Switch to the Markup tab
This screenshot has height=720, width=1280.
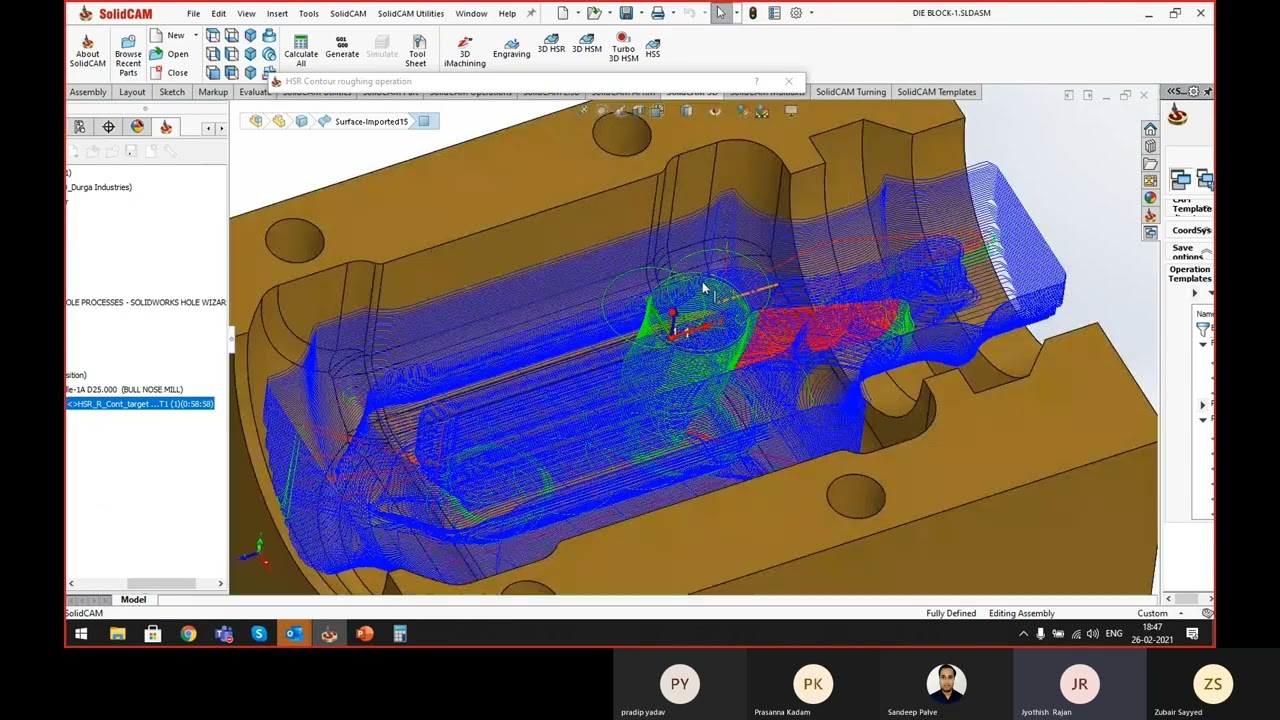(x=213, y=92)
